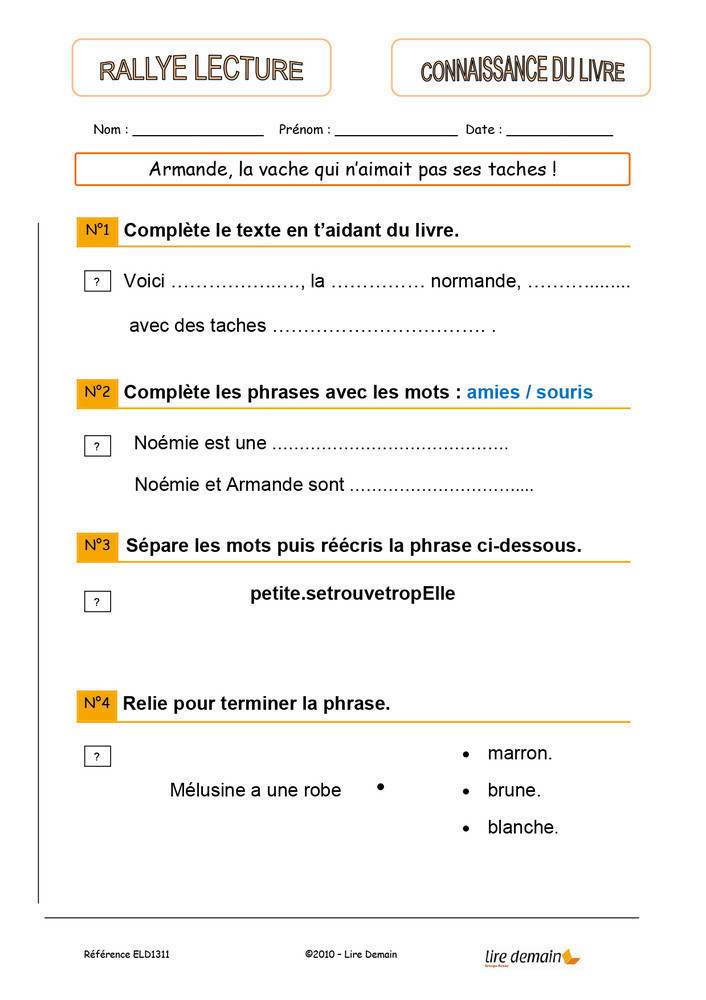Click the Nom blank line
The height and width of the screenshot is (1000, 706).
[198, 131]
